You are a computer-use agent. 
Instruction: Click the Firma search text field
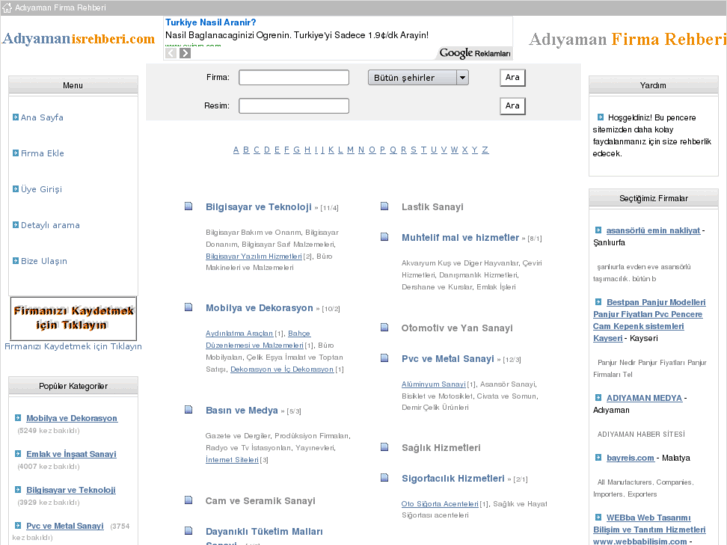(x=294, y=77)
